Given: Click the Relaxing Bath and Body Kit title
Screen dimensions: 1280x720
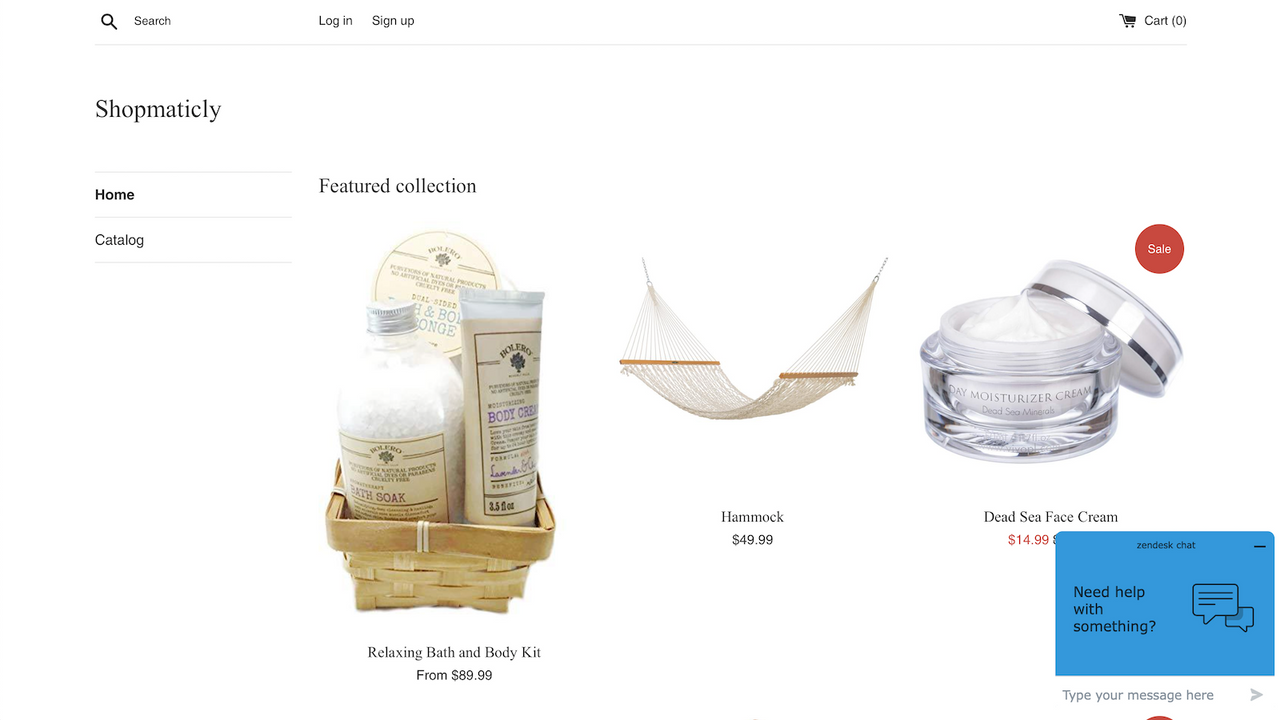Looking at the screenshot, I should (454, 652).
